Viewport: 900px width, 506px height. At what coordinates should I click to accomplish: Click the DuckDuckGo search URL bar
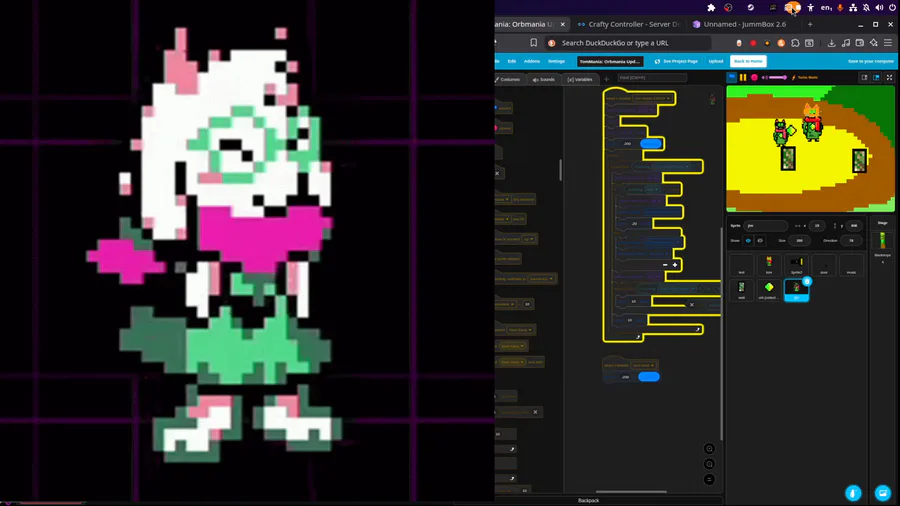pos(628,42)
